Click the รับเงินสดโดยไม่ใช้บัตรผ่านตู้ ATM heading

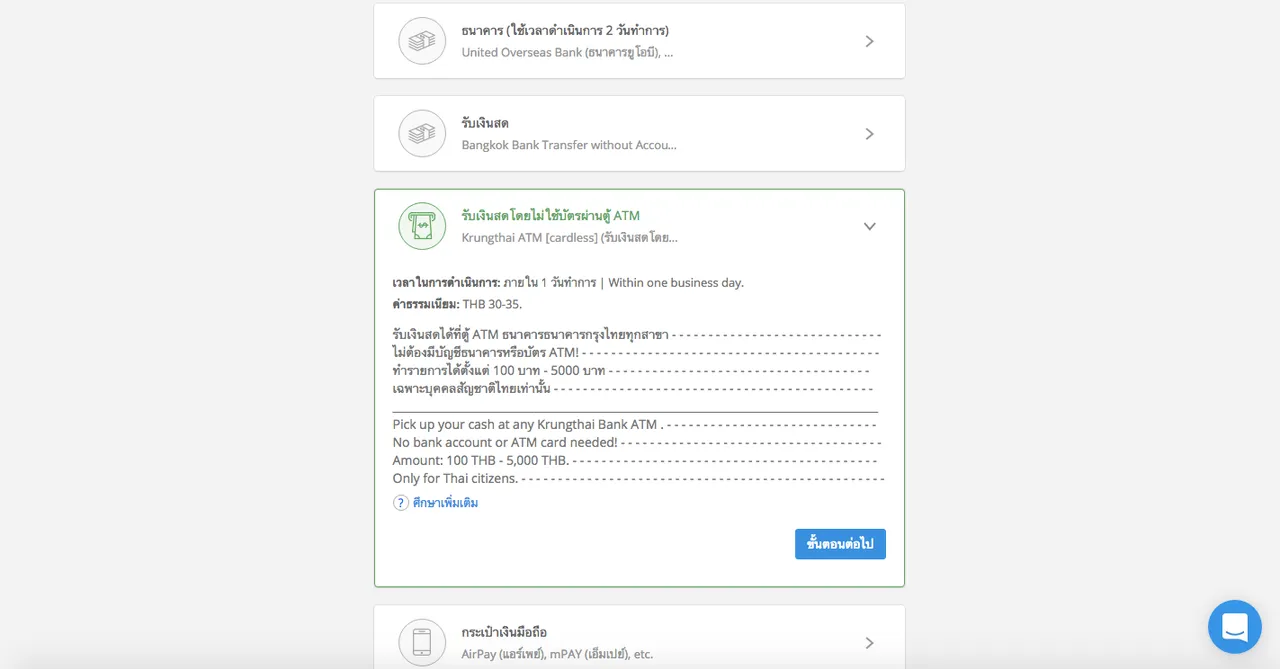[x=550, y=215]
